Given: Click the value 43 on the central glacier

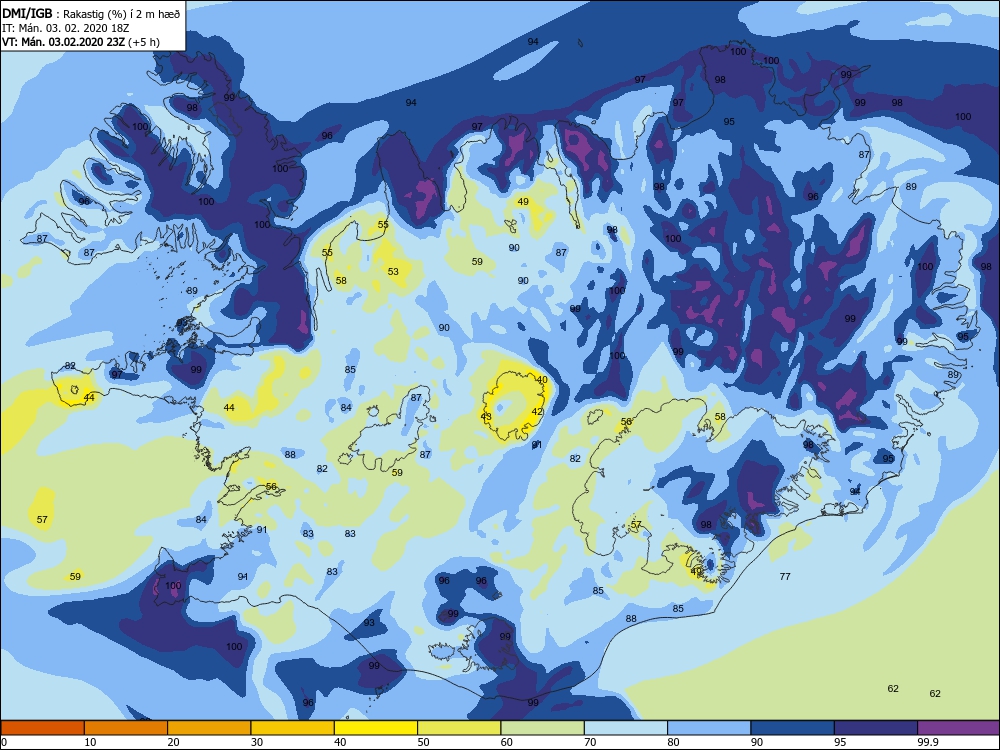Looking at the screenshot, I should (486, 416).
